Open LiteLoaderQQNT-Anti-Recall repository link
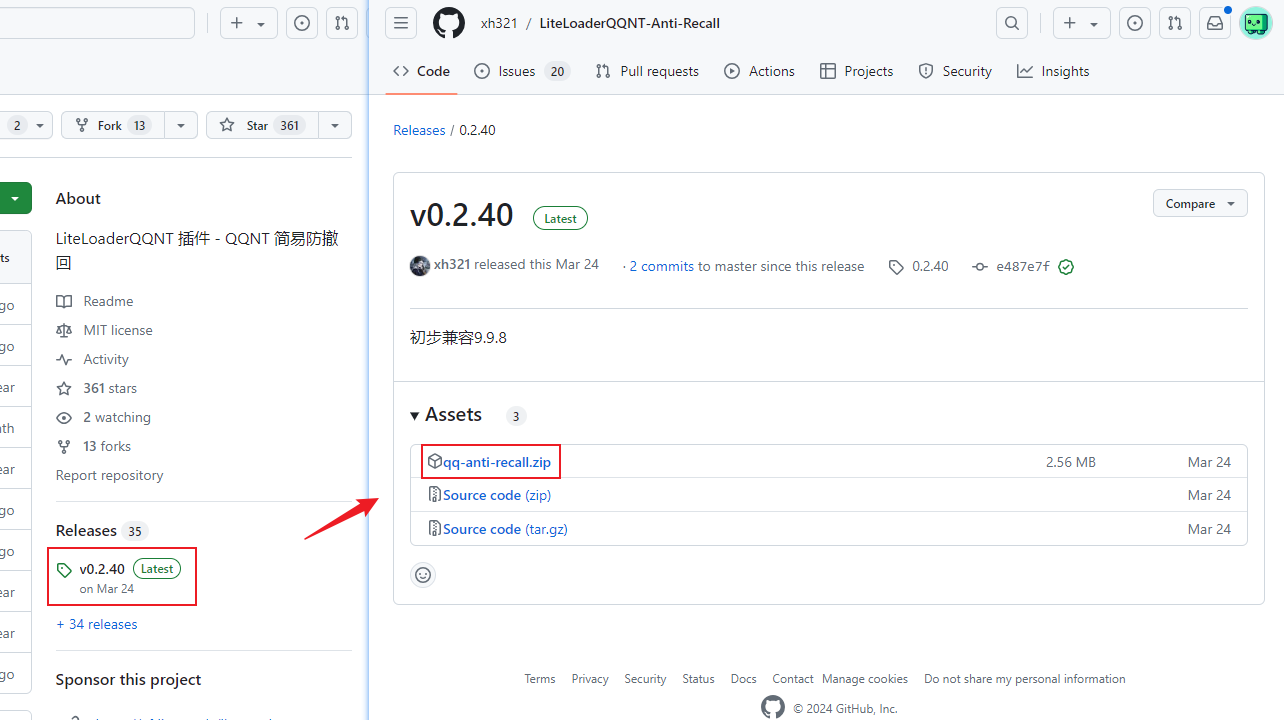This screenshot has height=720, width=1284. 629,23
